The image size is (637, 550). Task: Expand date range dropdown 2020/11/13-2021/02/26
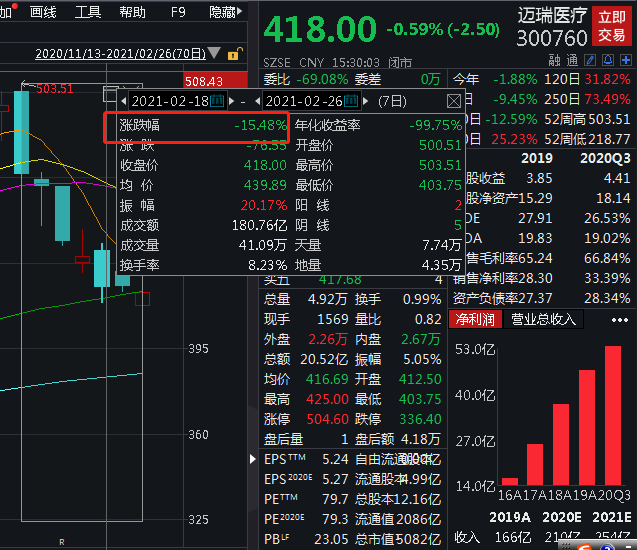click(215, 54)
